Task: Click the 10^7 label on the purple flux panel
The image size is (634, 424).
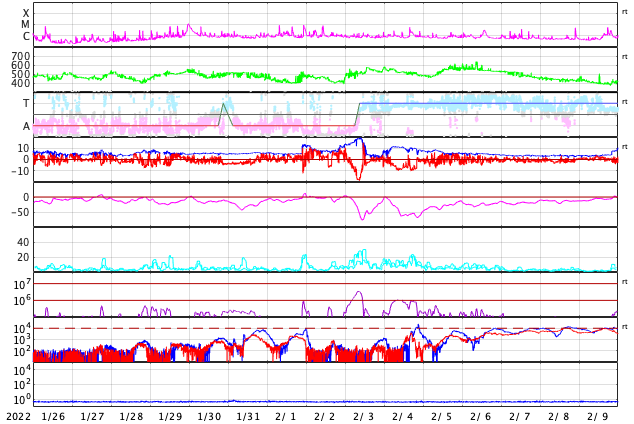Action: pyautogui.click(x=22, y=284)
